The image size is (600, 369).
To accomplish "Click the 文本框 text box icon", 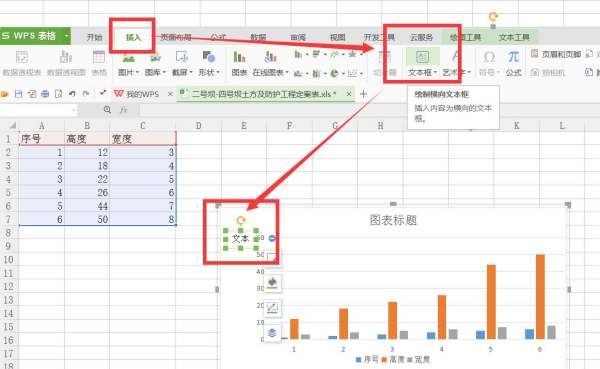I will [422, 57].
